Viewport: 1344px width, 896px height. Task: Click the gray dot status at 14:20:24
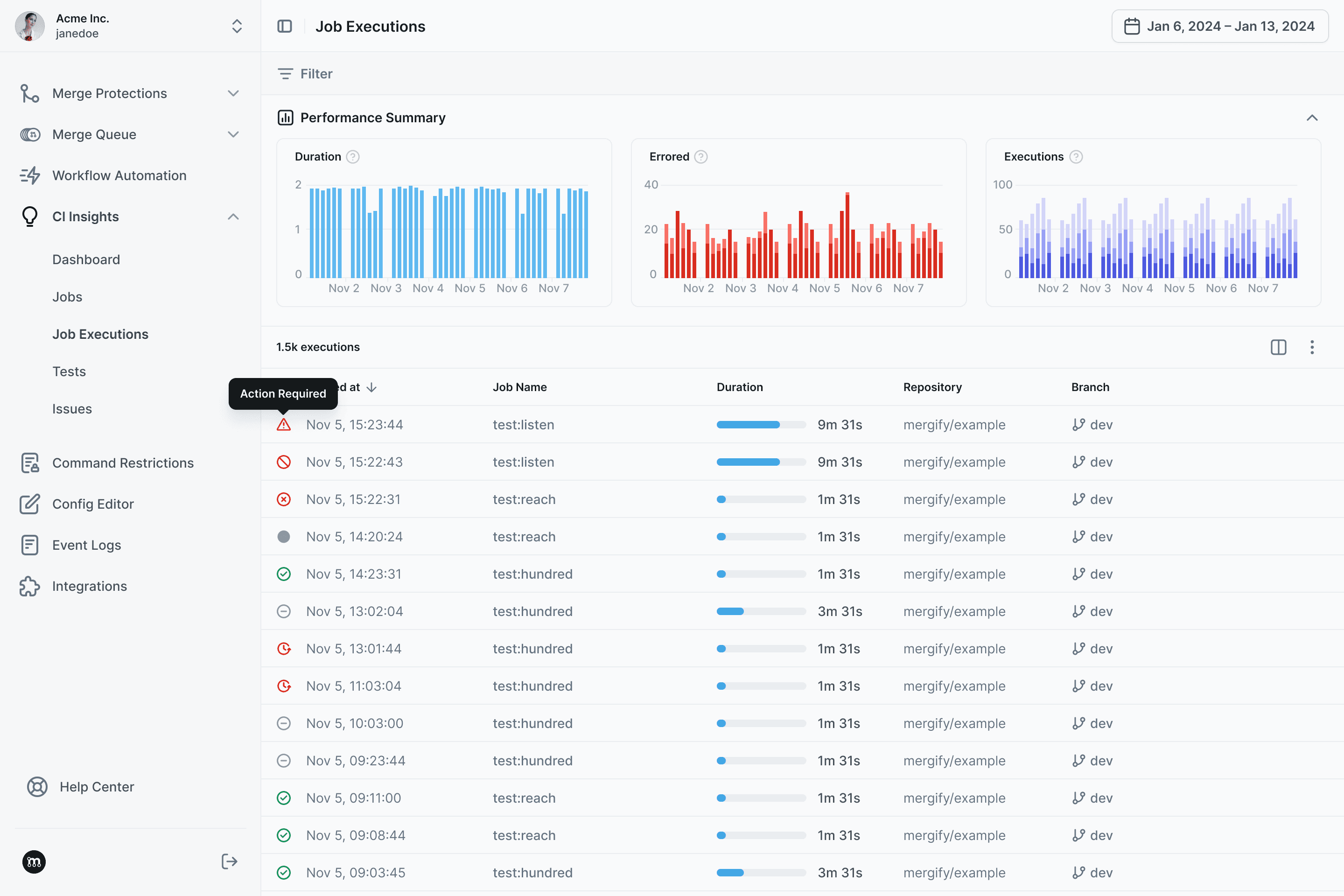[x=284, y=537]
